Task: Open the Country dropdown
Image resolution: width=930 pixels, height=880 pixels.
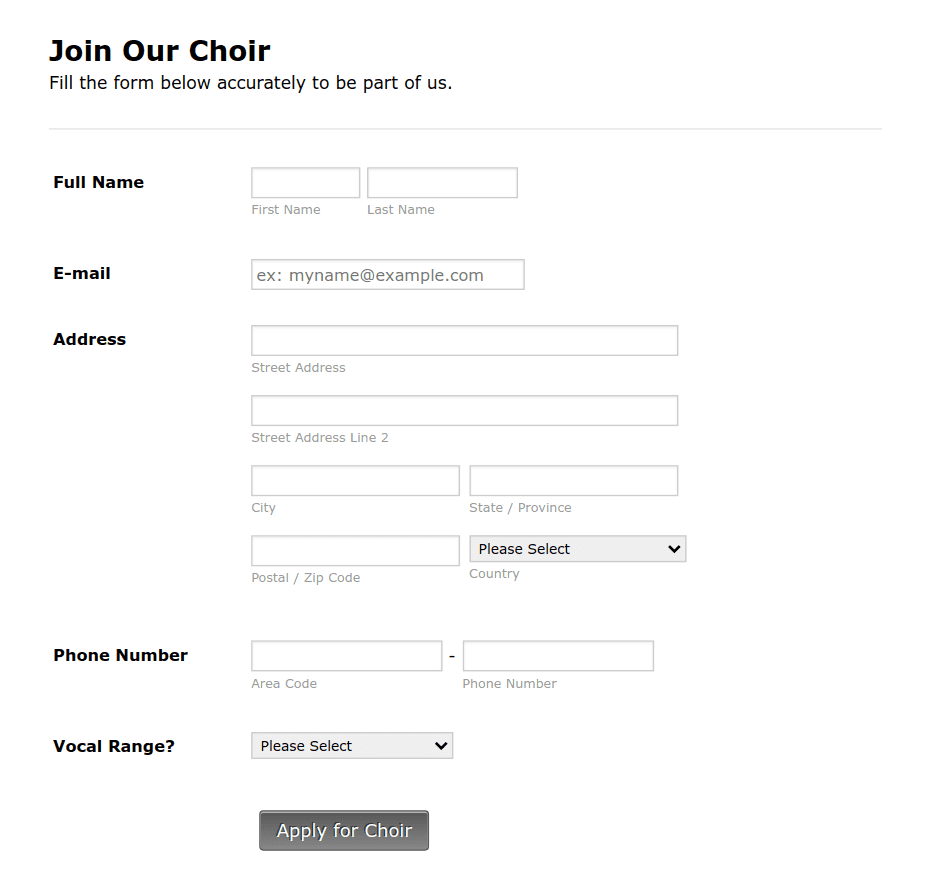Action: coord(577,548)
